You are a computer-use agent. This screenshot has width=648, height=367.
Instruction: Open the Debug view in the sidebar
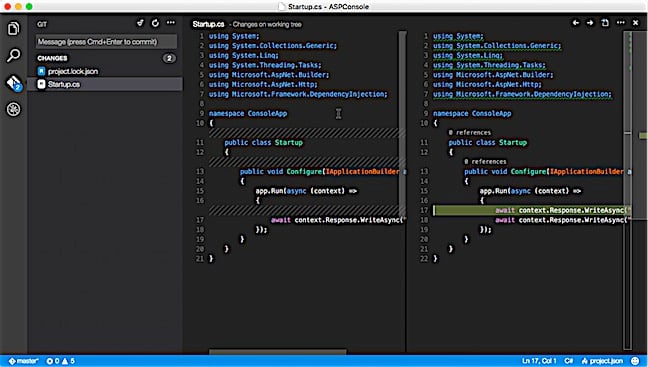point(13,110)
